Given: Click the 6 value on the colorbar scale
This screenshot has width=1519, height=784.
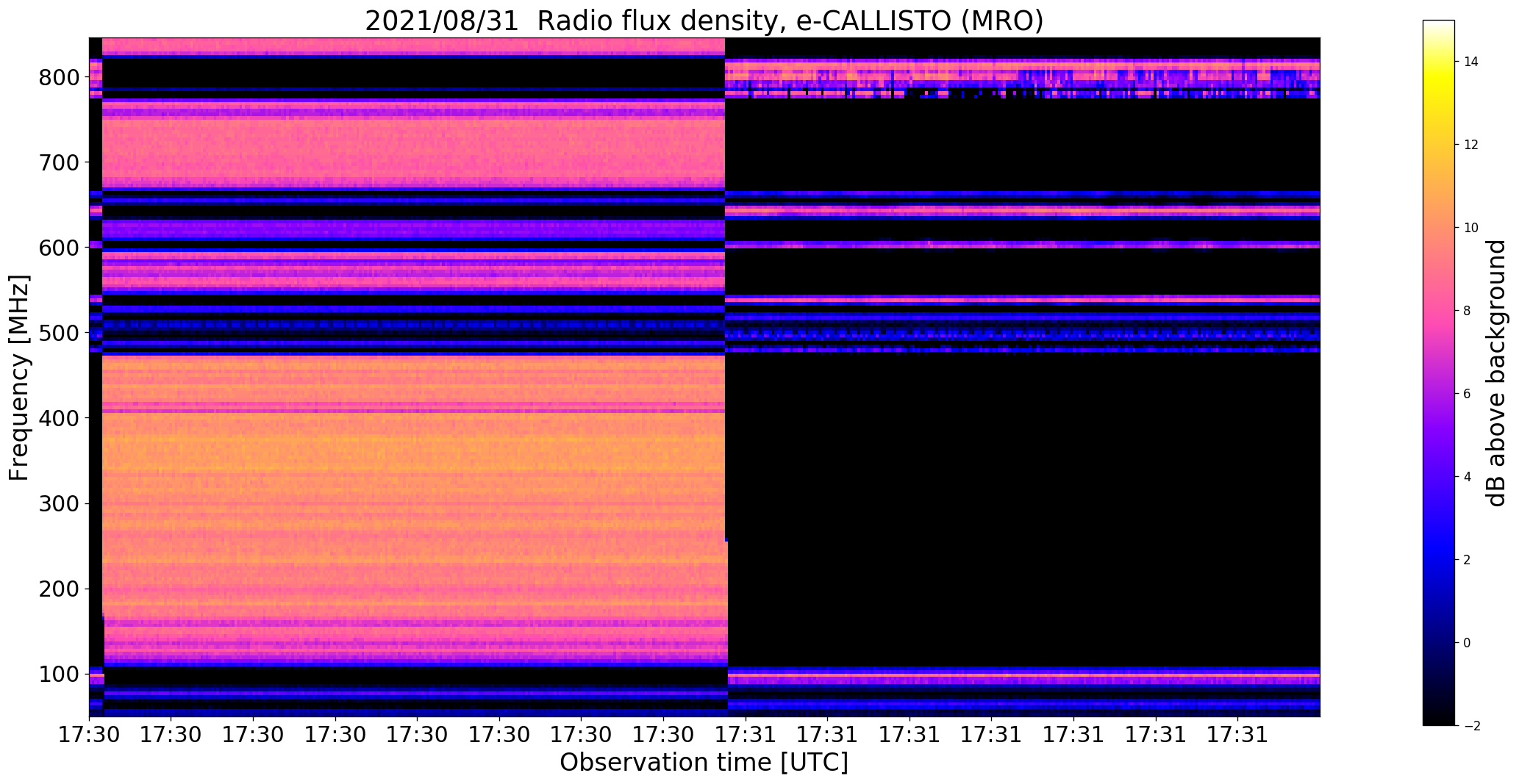Looking at the screenshot, I should [1468, 394].
